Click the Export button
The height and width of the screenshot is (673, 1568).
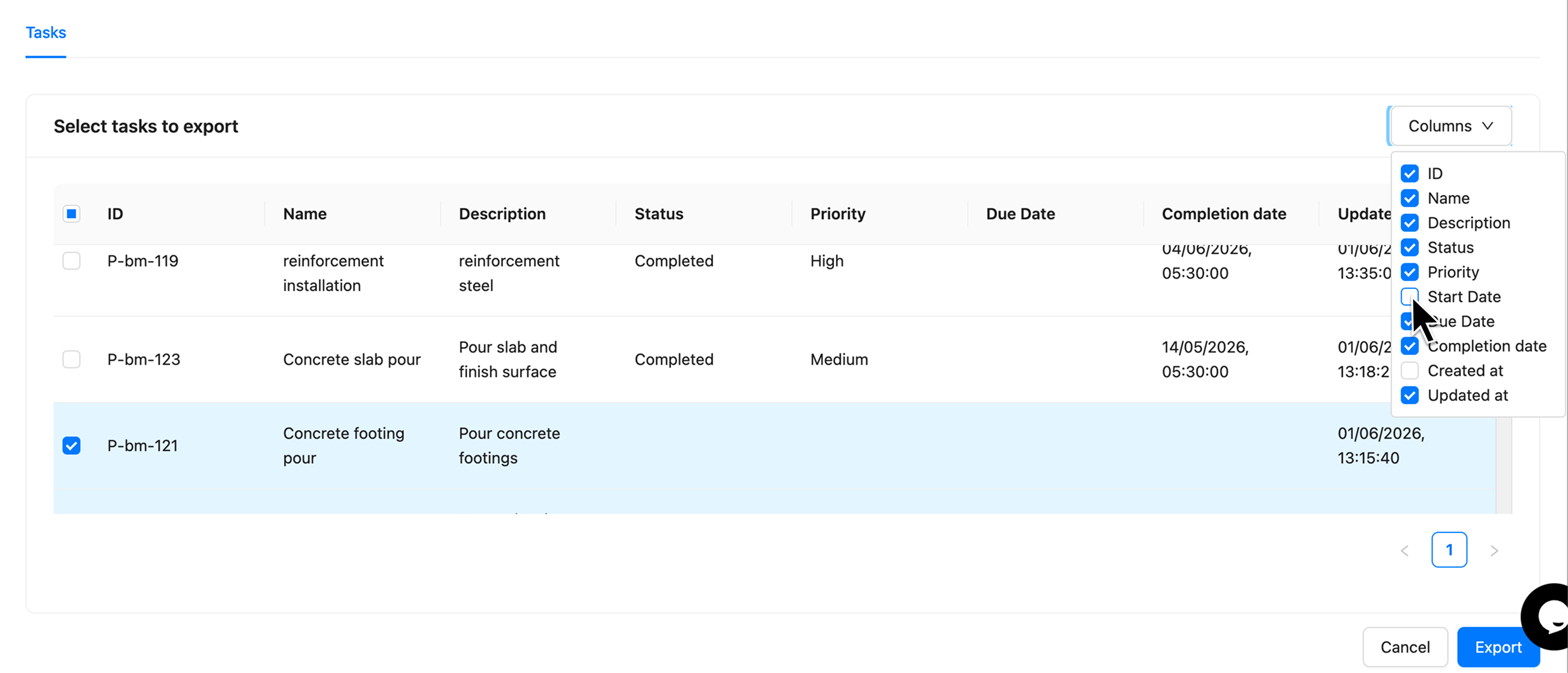tap(1498, 647)
